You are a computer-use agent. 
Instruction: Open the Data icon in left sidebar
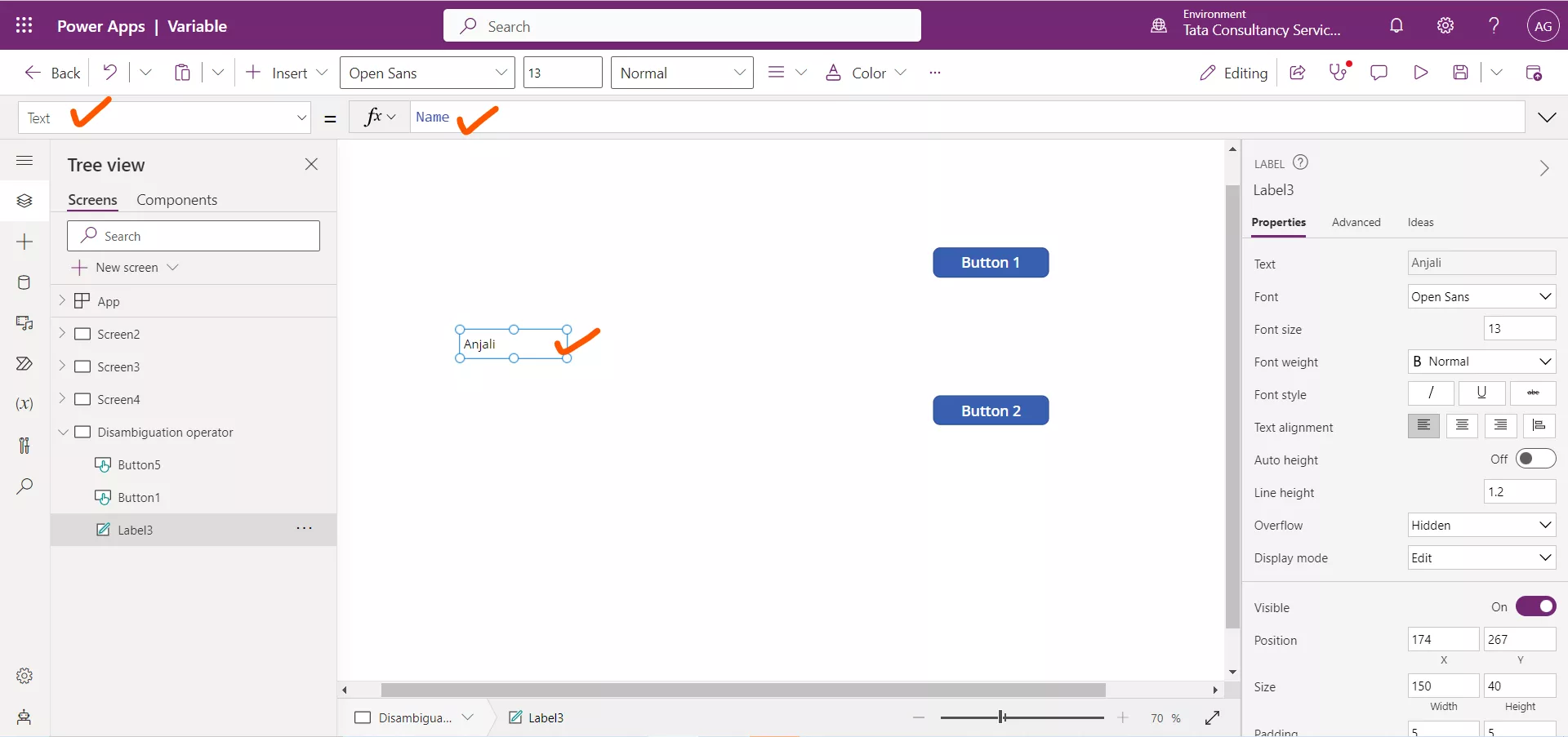[24, 282]
